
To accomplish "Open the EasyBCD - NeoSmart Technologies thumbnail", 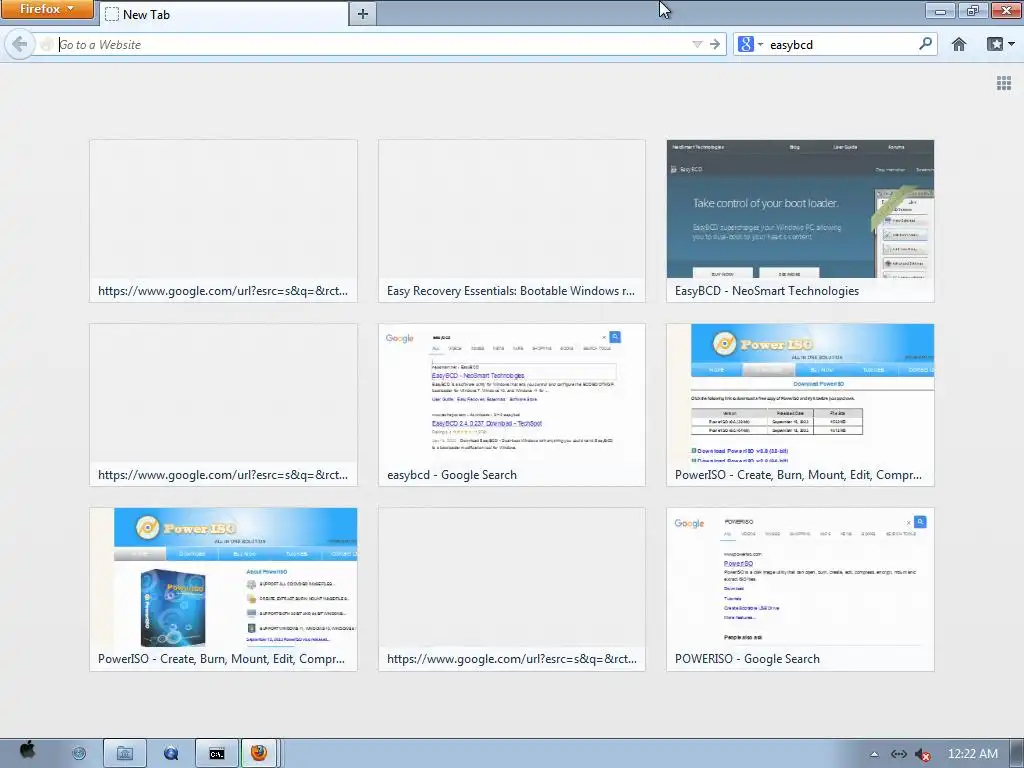I will point(800,221).
